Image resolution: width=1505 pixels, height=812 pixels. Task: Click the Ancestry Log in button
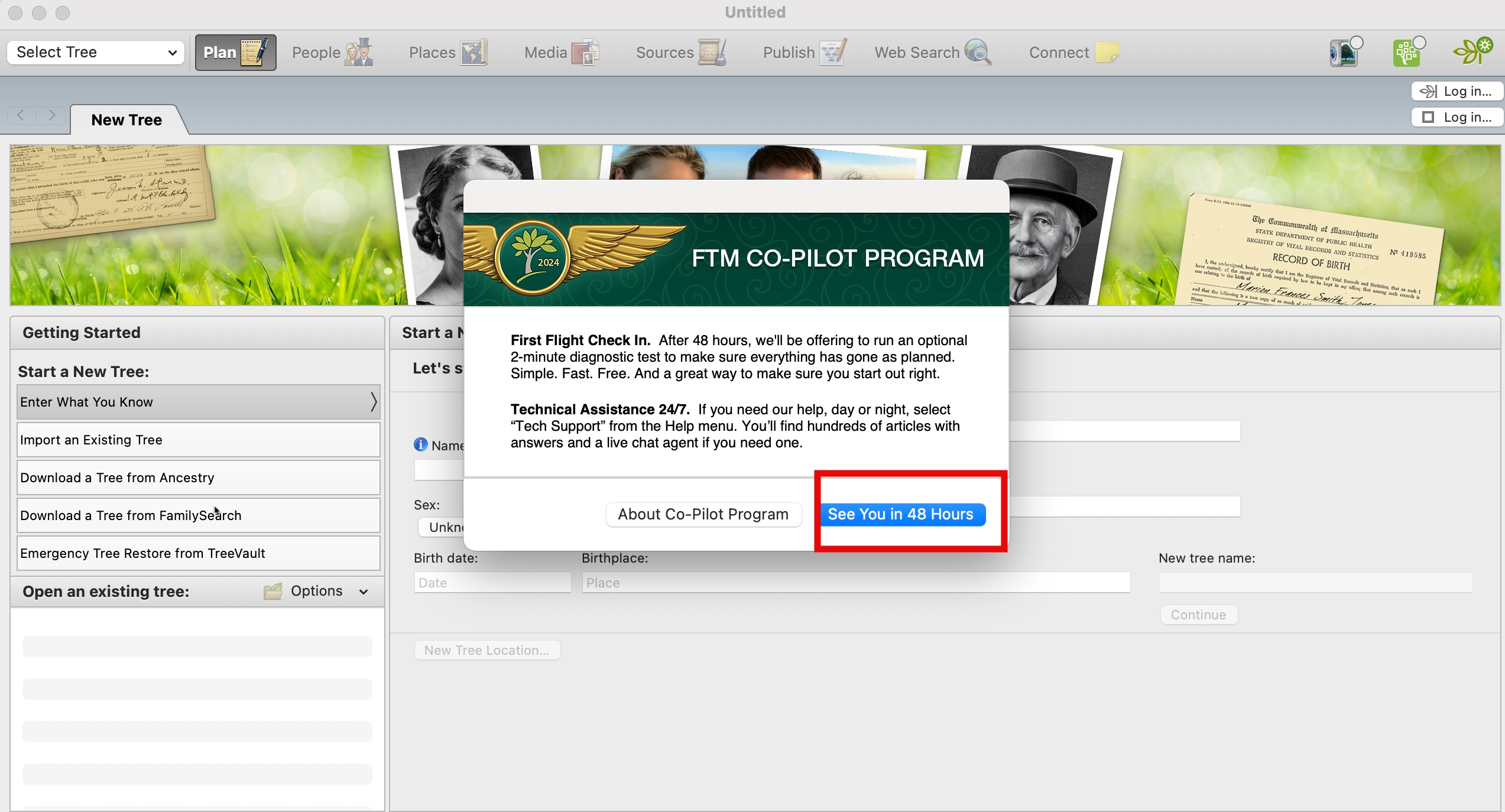coord(1457,91)
